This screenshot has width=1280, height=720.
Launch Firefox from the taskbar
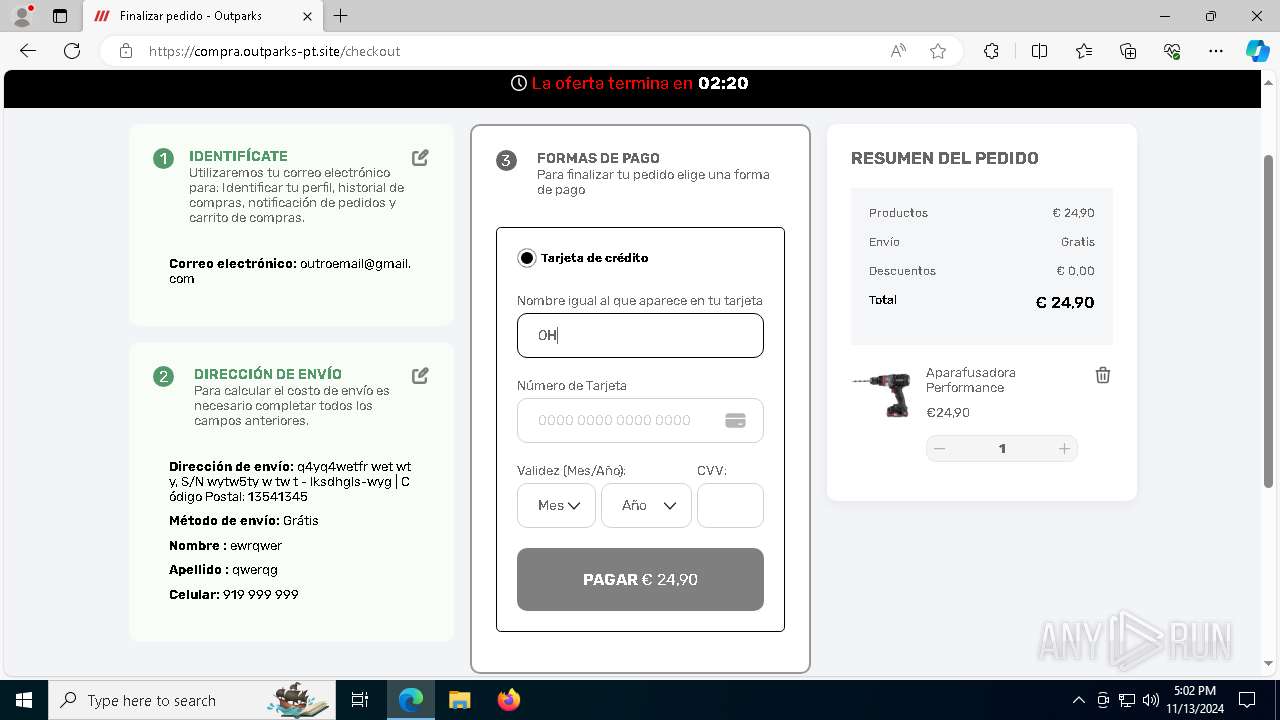pyautogui.click(x=508, y=700)
